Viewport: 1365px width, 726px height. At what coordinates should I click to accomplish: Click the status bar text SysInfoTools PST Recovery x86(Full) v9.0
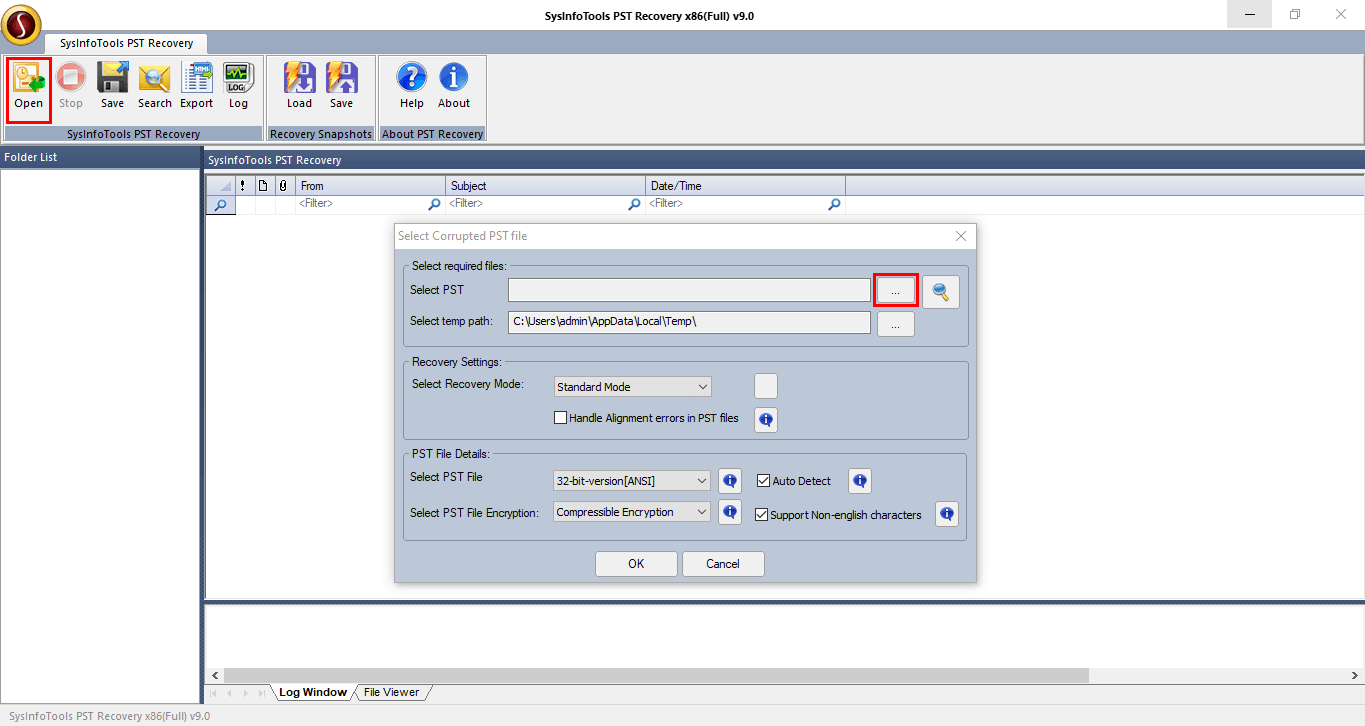coord(109,716)
